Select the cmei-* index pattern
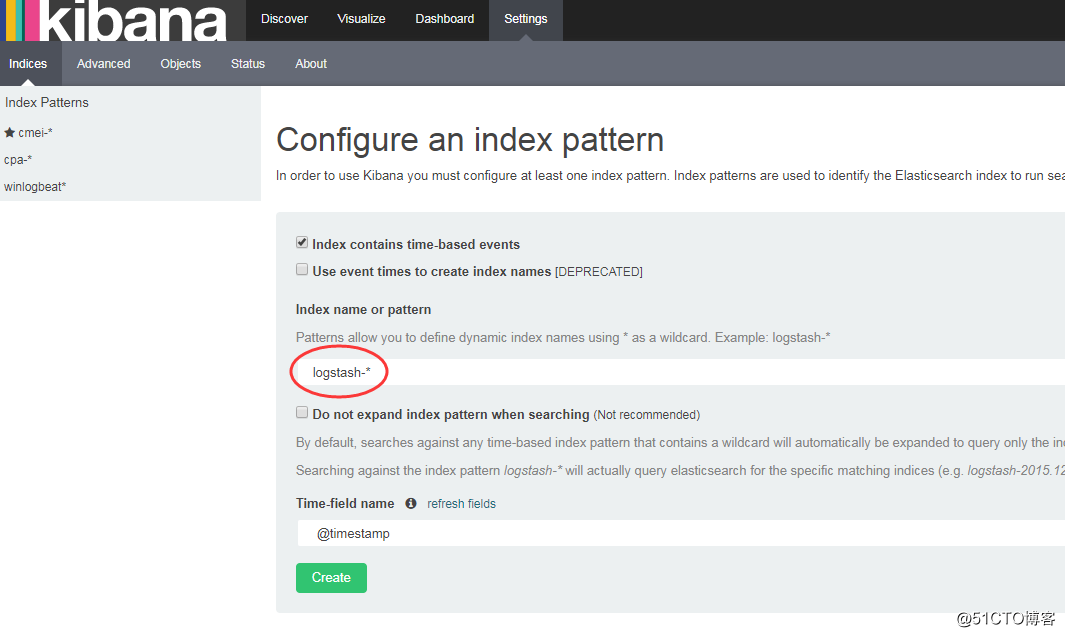 coord(35,132)
